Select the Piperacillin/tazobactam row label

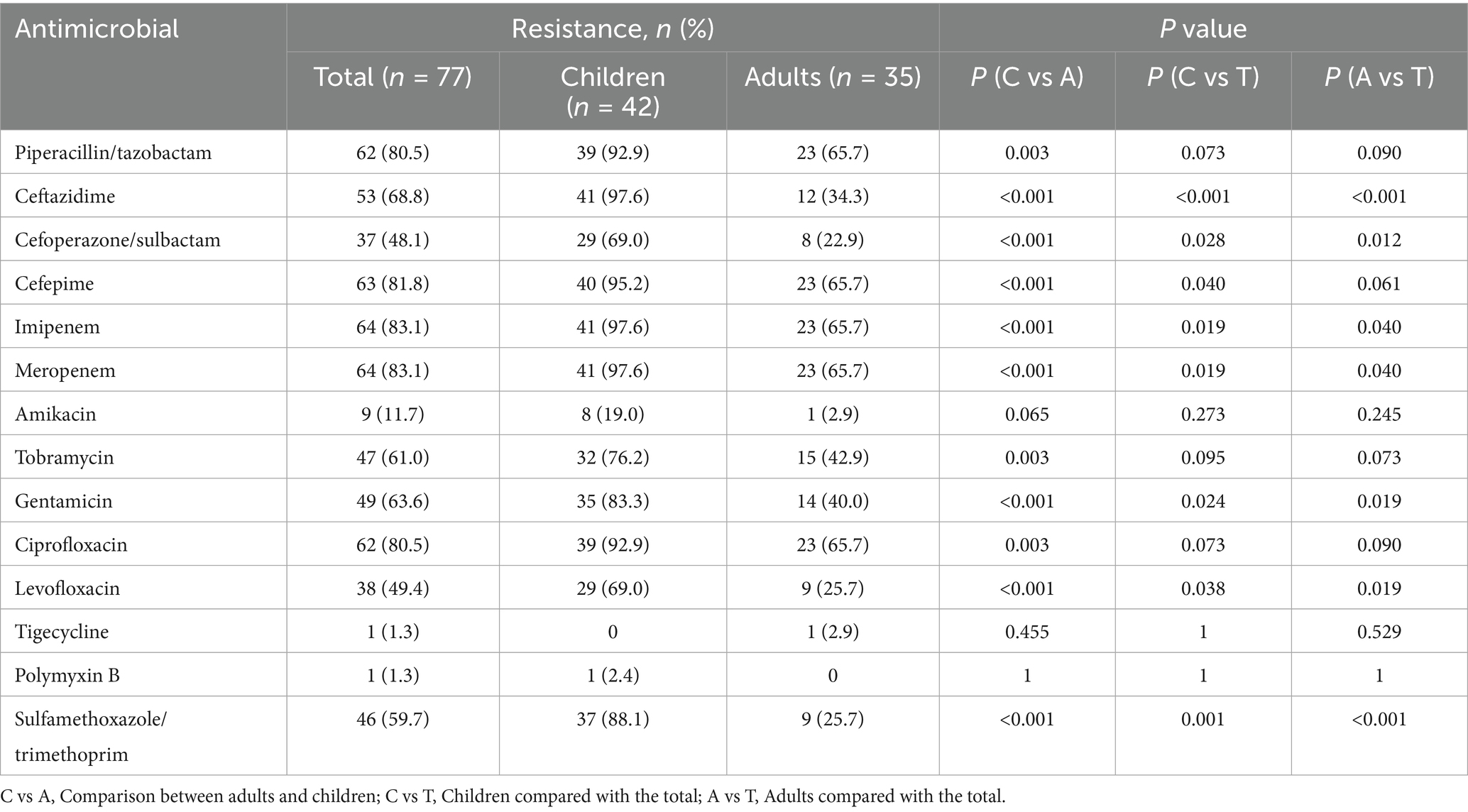pyautogui.click(x=113, y=153)
